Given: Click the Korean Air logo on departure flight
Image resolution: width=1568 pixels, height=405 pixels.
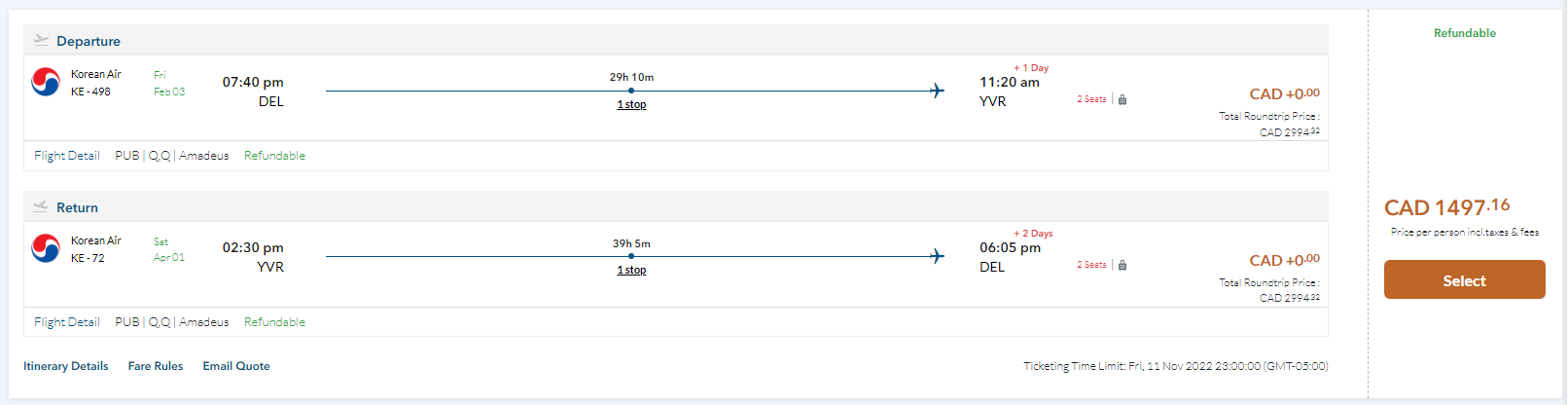Looking at the screenshot, I should [46, 83].
